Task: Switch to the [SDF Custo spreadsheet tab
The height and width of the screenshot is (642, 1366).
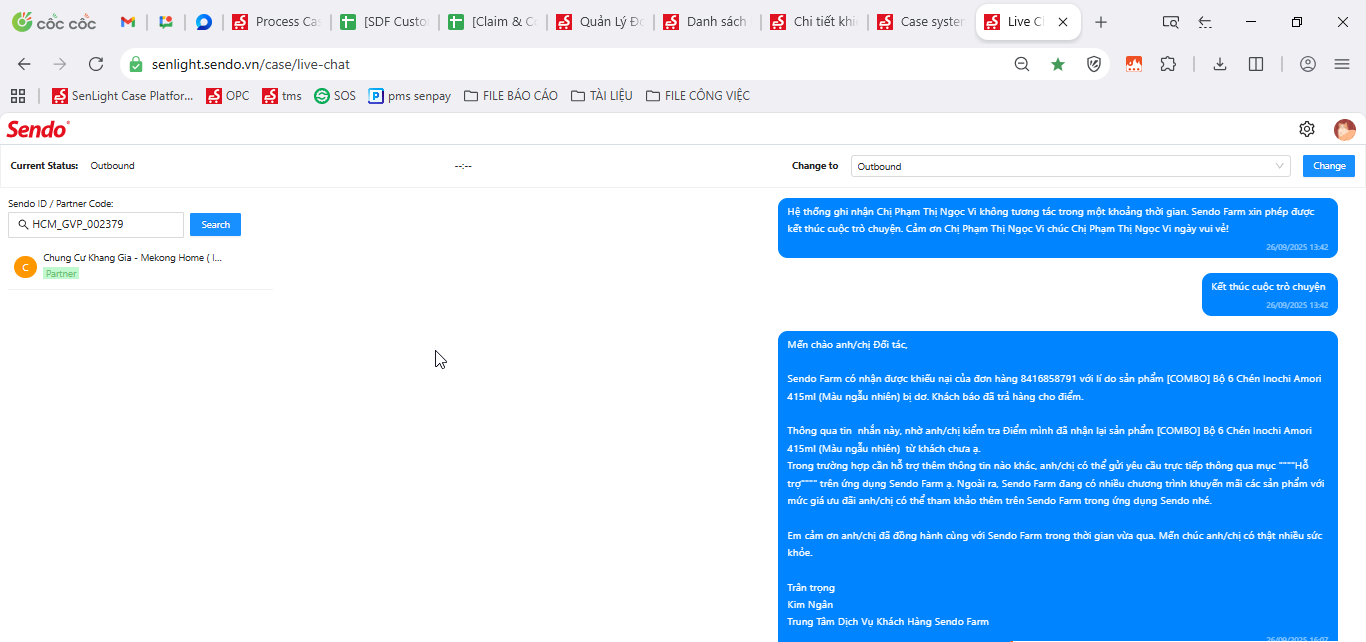Action: [x=383, y=22]
